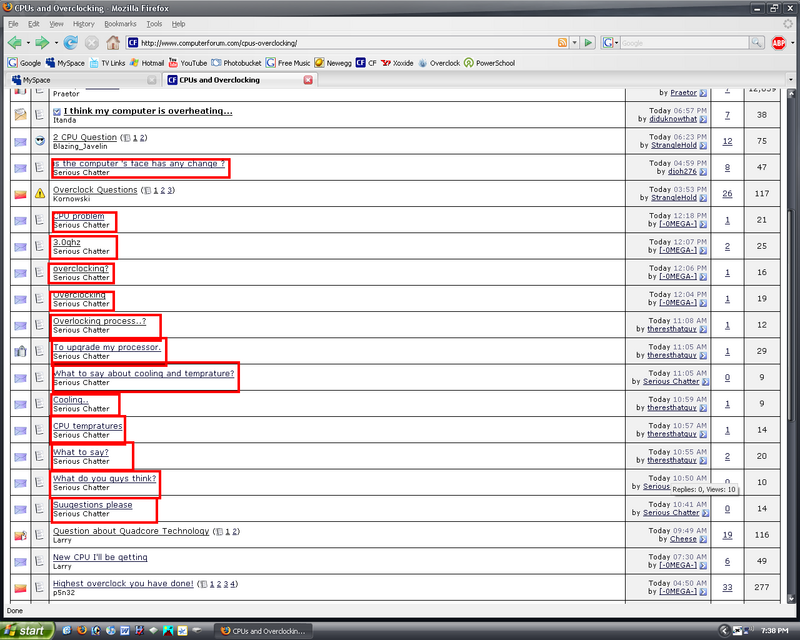Click the Windows Start button
Image resolution: width=800 pixels, height=640 pixels.
tap(25, 631)
